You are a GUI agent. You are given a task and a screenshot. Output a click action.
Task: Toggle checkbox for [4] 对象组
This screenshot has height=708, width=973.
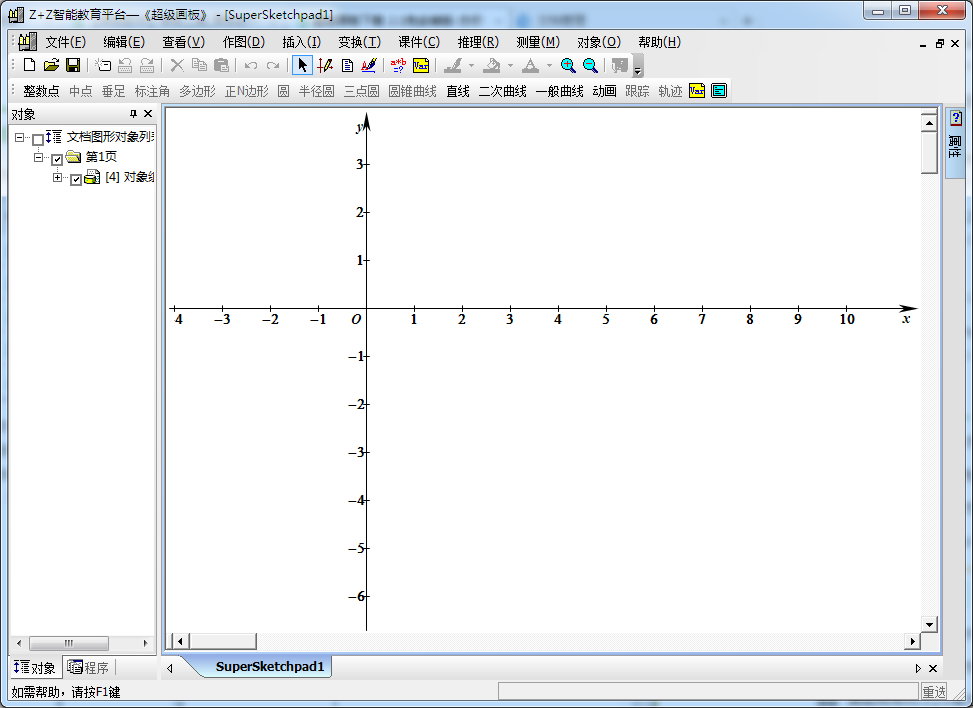pos(76,180)
